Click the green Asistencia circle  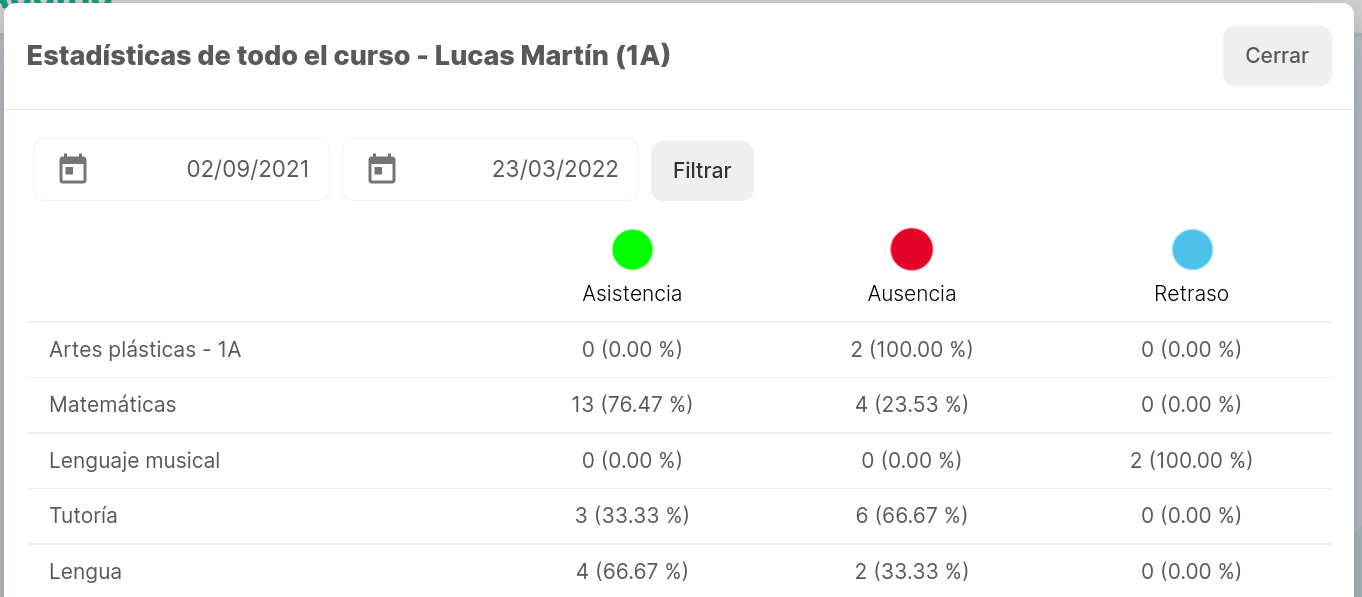pos(632,249)
